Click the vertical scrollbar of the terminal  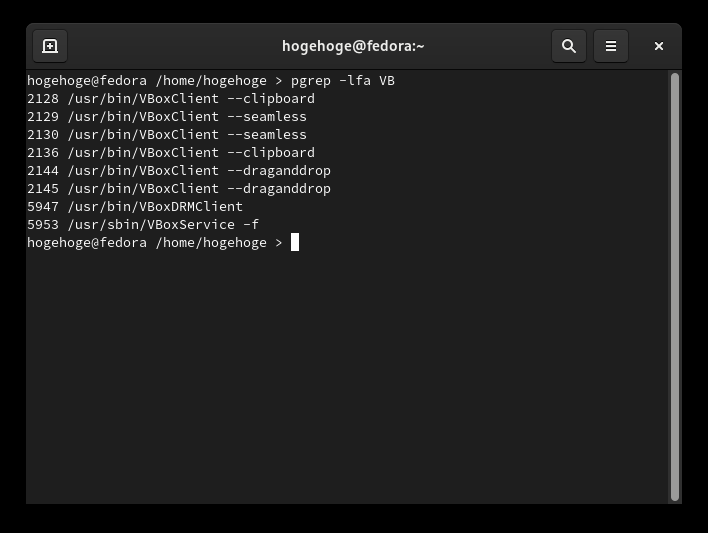675,286
